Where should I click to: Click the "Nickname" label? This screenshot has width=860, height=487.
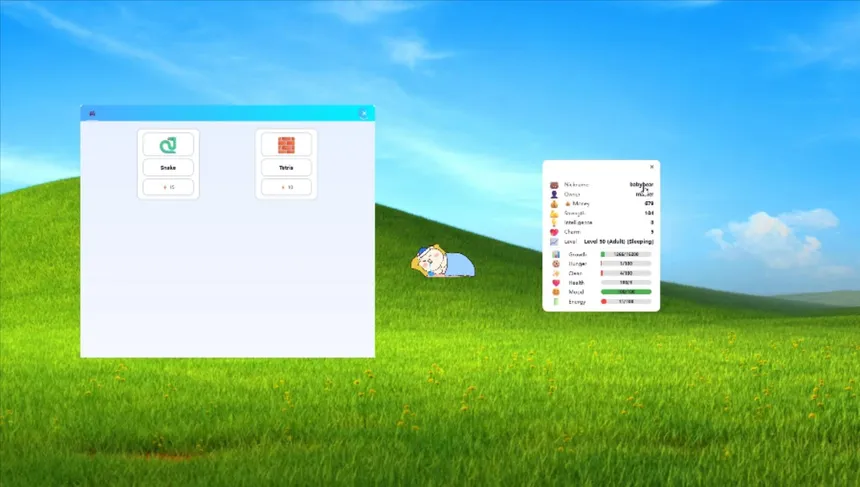[576, 185]
